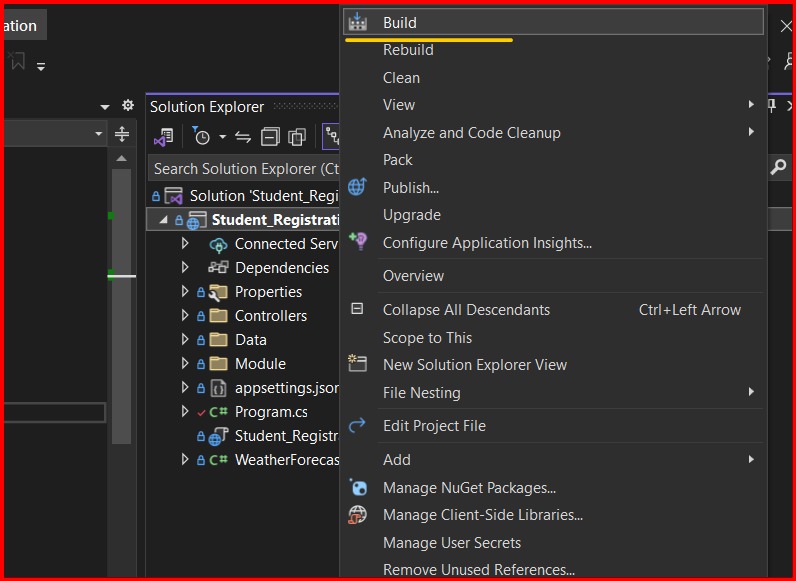The height and width of the screenshot is (581, 796).
Task: Open the settings gear in left panel
Action: click(128, 105)
